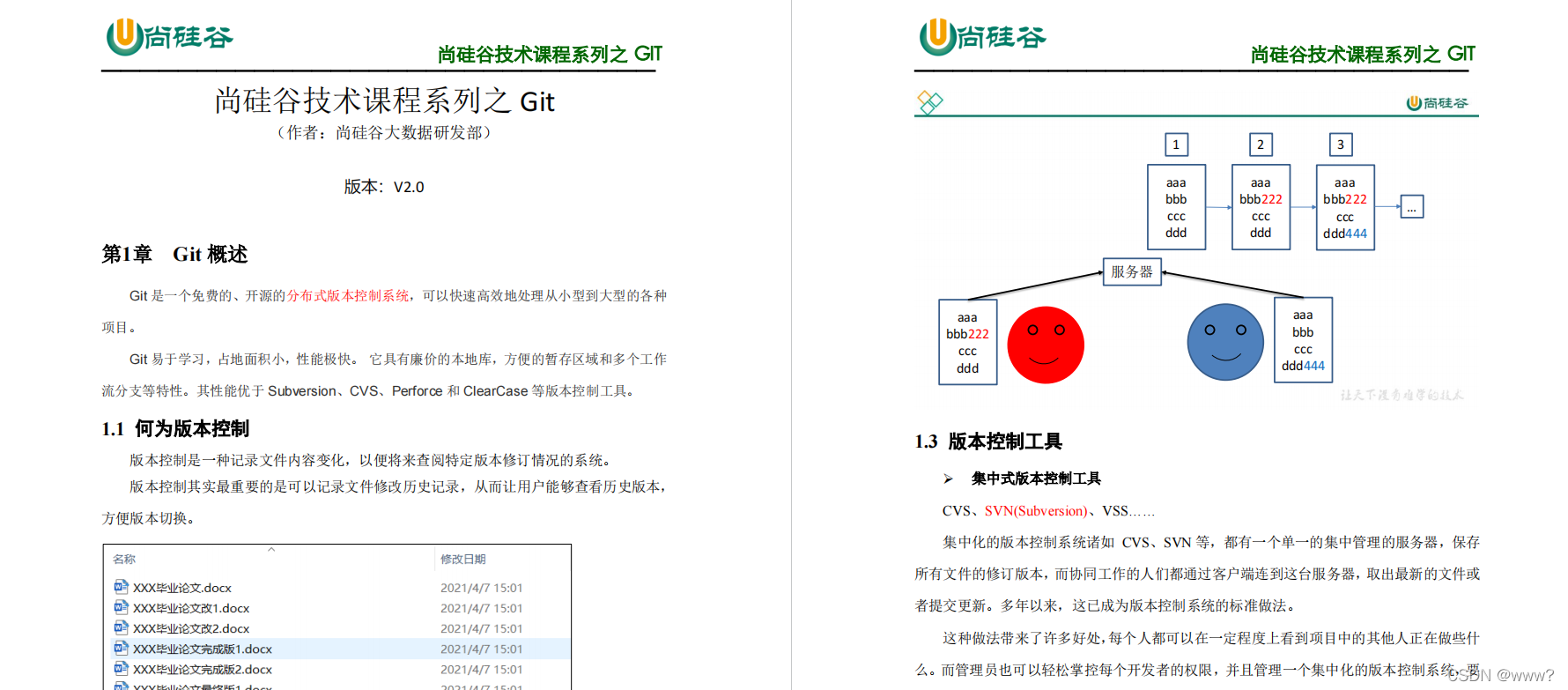Click the small 尚硅谷 logo above the diagram
This screenshot has width=1568, height=690.
(1437, 103)
